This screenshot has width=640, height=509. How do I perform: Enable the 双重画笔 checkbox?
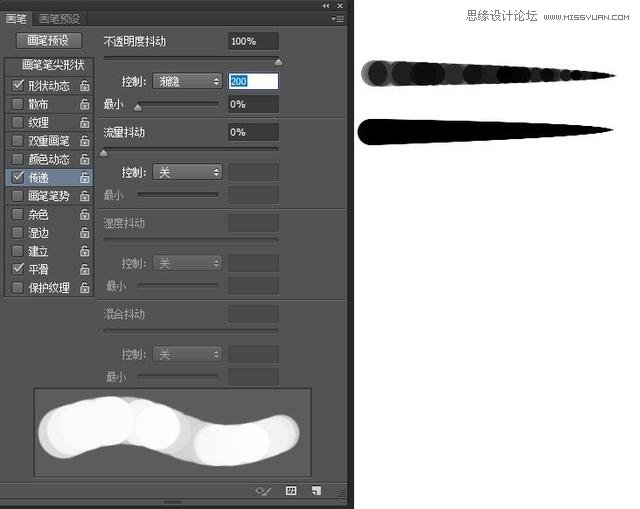click(x=18, y=140)
